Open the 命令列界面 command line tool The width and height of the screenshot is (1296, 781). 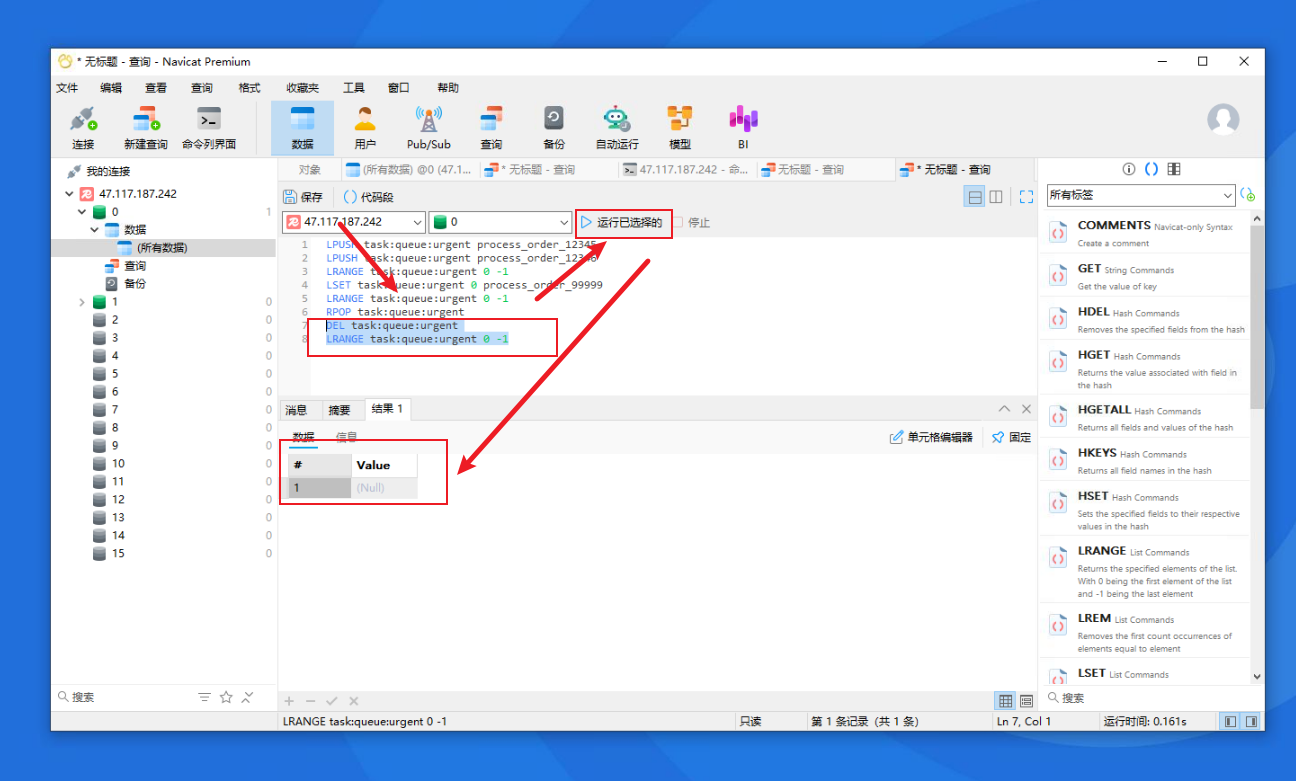209,128
